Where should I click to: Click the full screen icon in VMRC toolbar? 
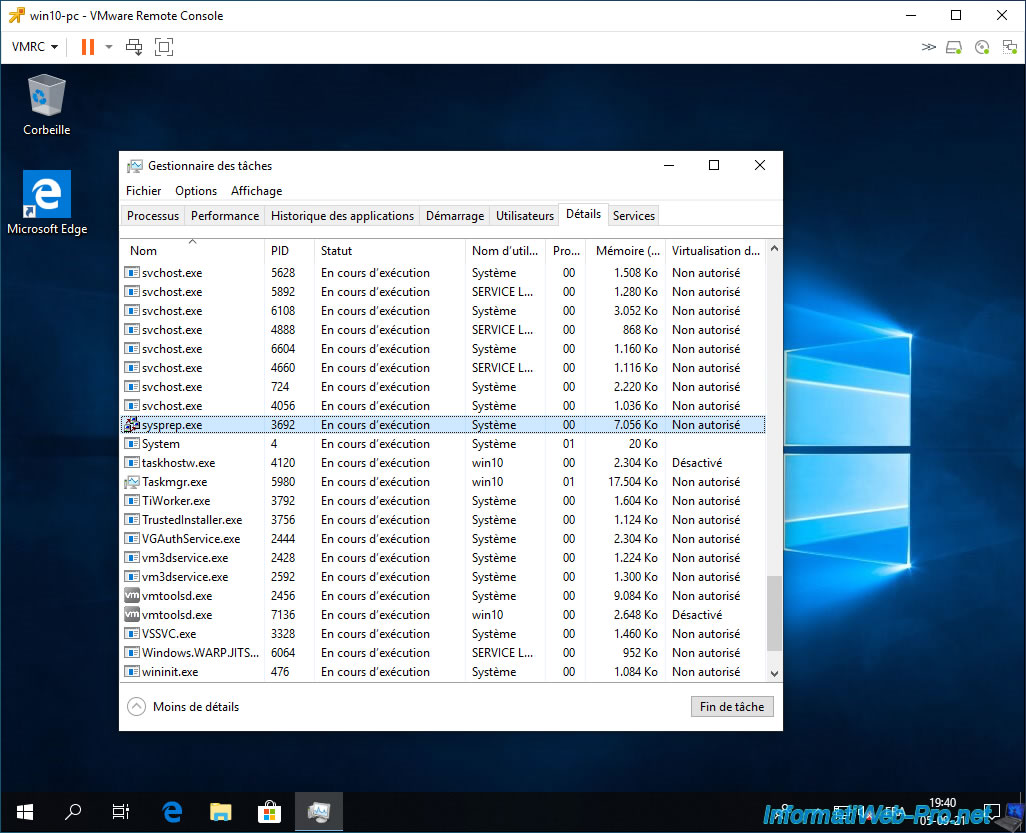pos(164,46)
